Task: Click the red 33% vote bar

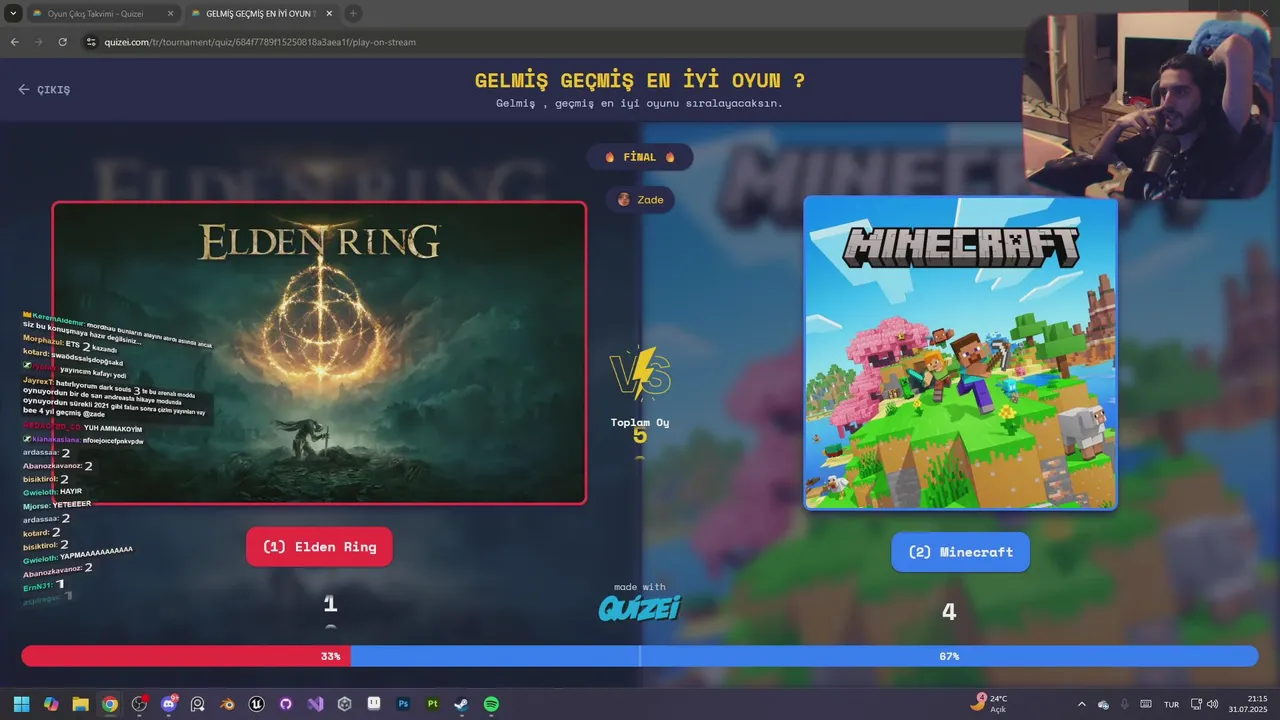Action: 186,656
